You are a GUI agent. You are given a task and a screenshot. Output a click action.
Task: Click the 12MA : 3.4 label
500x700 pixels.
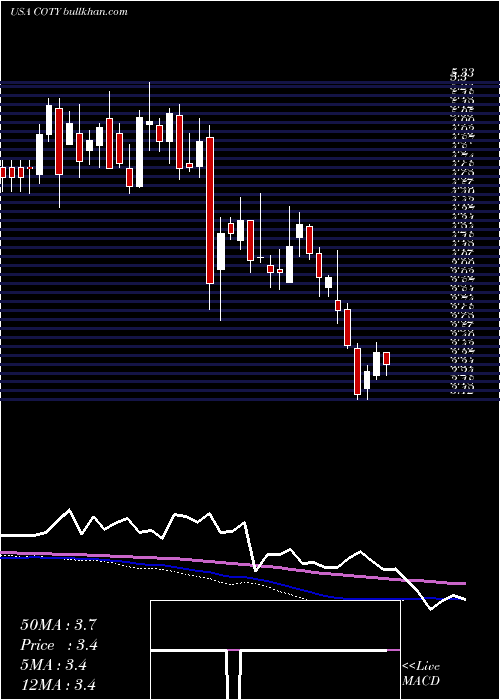58,684
